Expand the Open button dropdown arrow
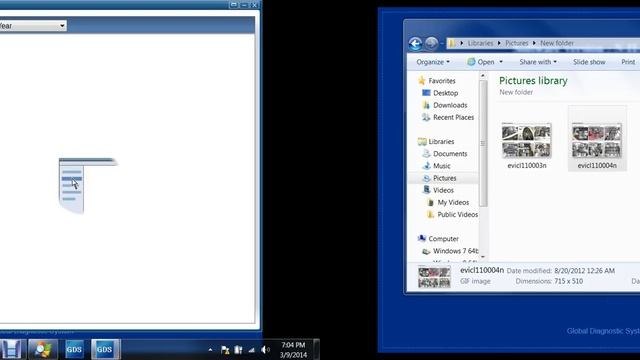This screenshot has height=360, width=640. pyautogui.click(x=501, y=62)
